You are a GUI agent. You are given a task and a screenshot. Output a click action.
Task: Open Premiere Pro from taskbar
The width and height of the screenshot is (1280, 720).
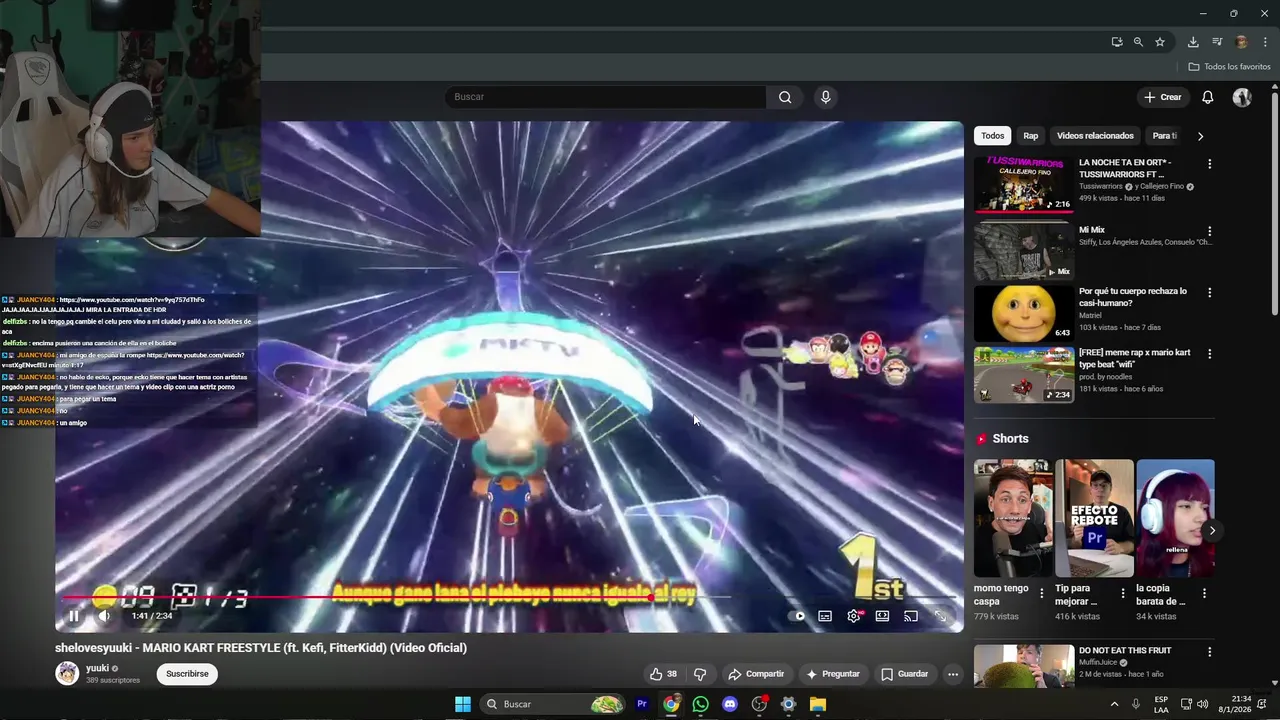point(642,704)
